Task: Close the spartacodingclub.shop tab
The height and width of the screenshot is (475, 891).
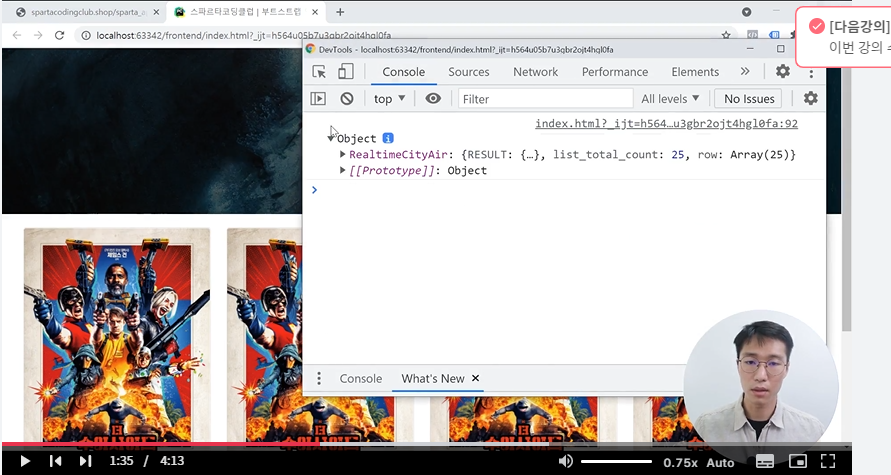Action: [156, 12]
